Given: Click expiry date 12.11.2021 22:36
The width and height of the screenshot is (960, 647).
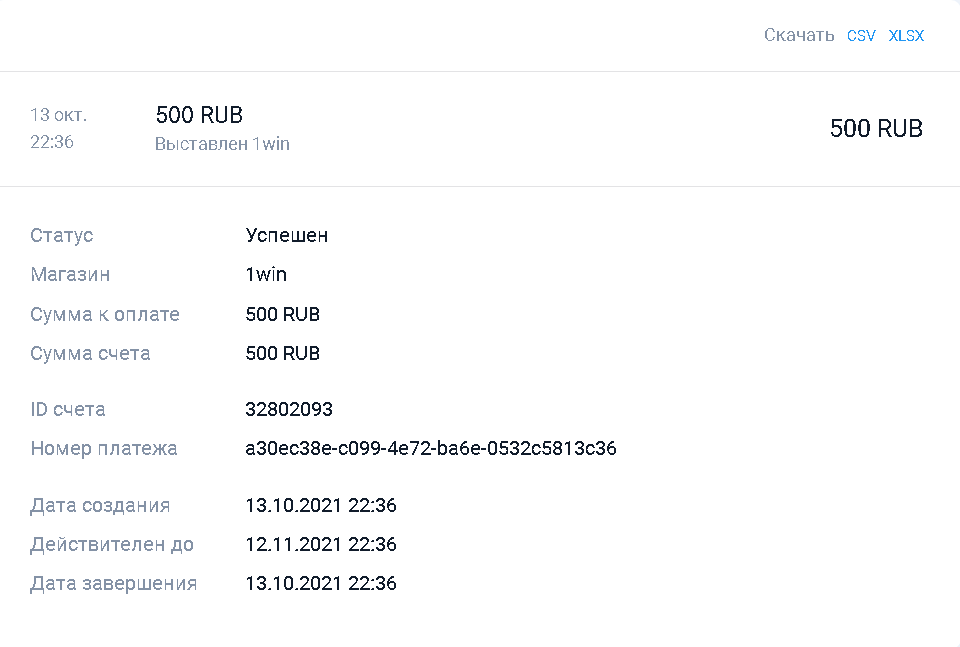Looking at the screenshot, I should (320, 545).
